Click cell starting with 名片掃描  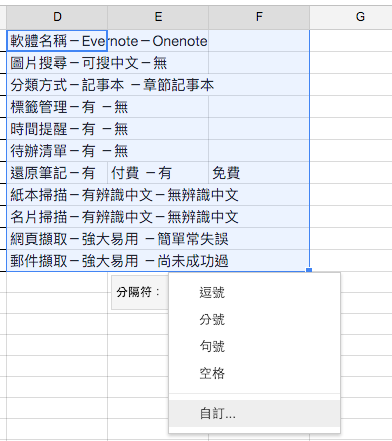pos(57,217)
